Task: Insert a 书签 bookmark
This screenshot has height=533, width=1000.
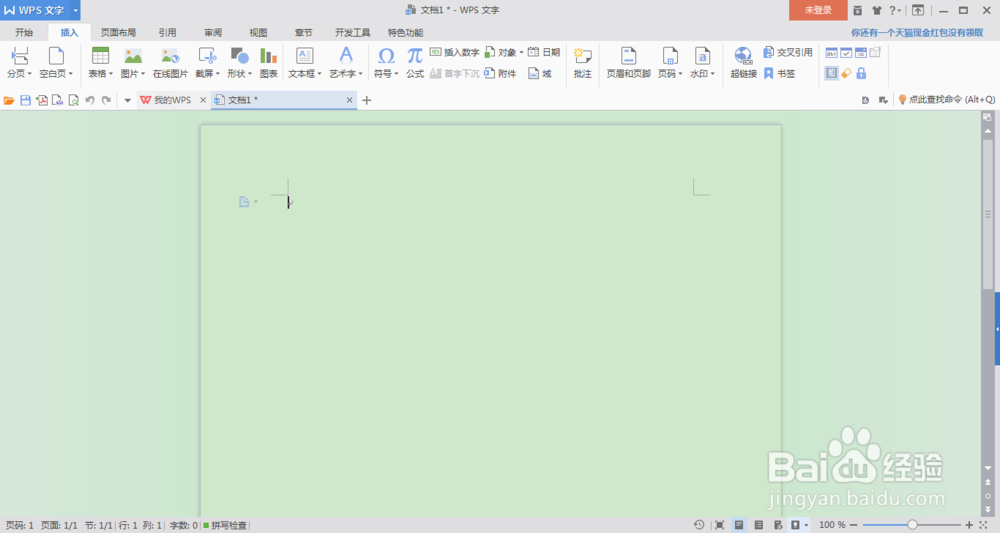Action: pos(779,74)
